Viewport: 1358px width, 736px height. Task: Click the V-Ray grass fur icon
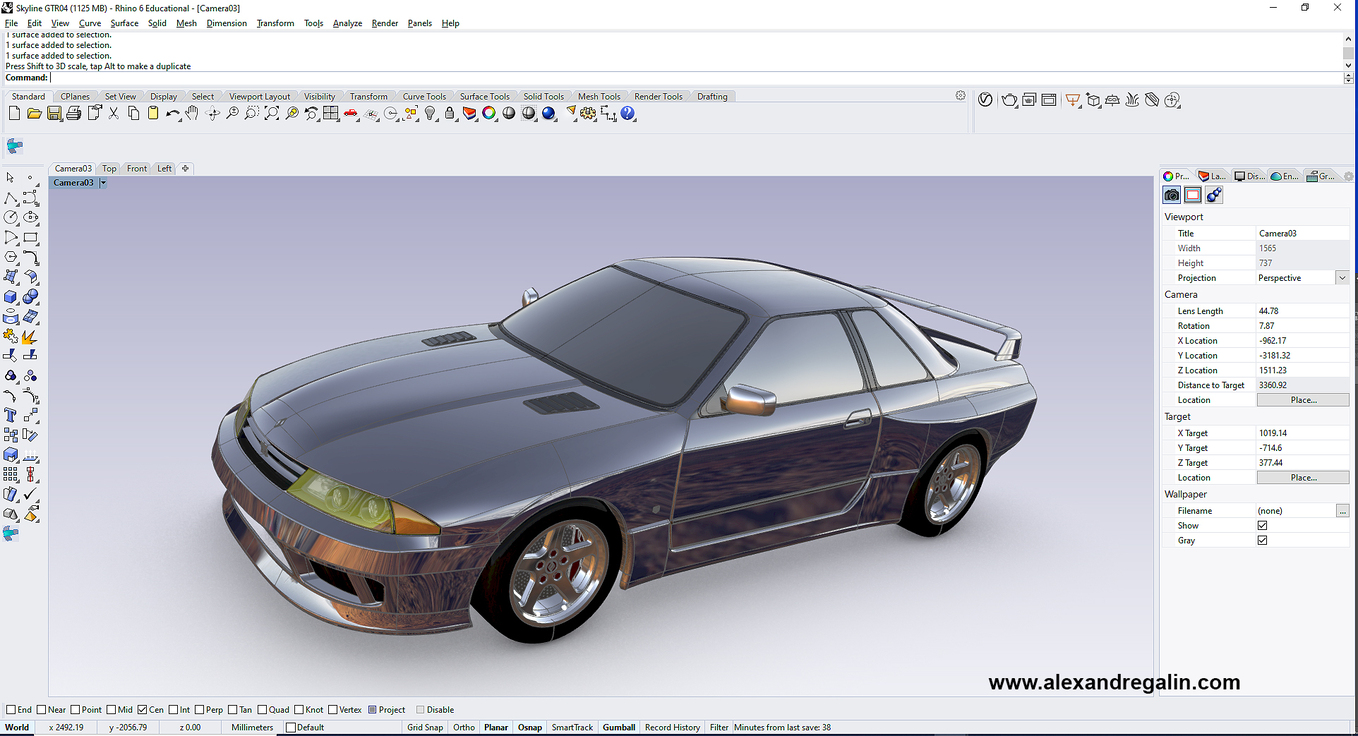[x=1132, y=100]
